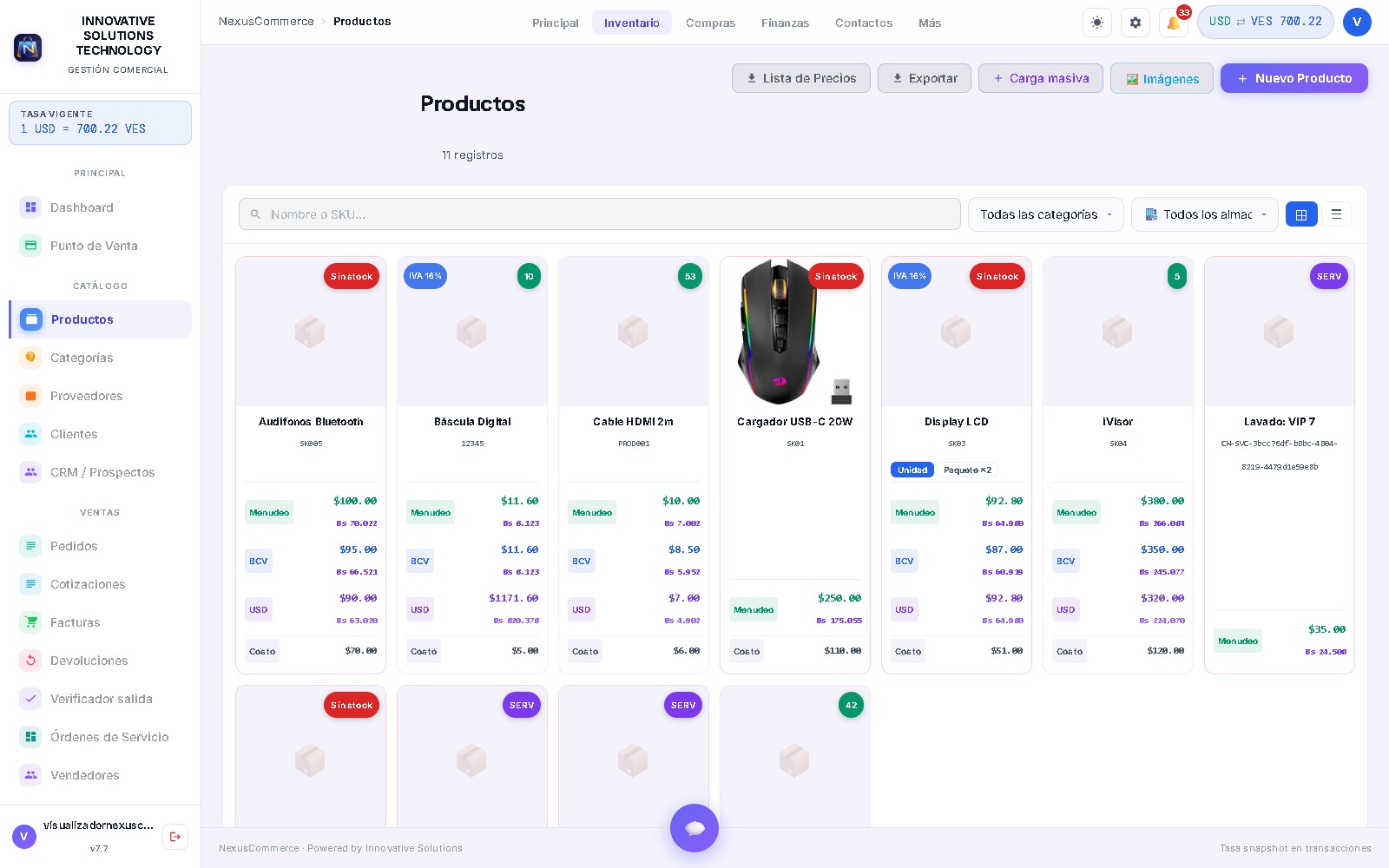
Task: Open the Pedidos sidebar icon
Action: (31, 546)
